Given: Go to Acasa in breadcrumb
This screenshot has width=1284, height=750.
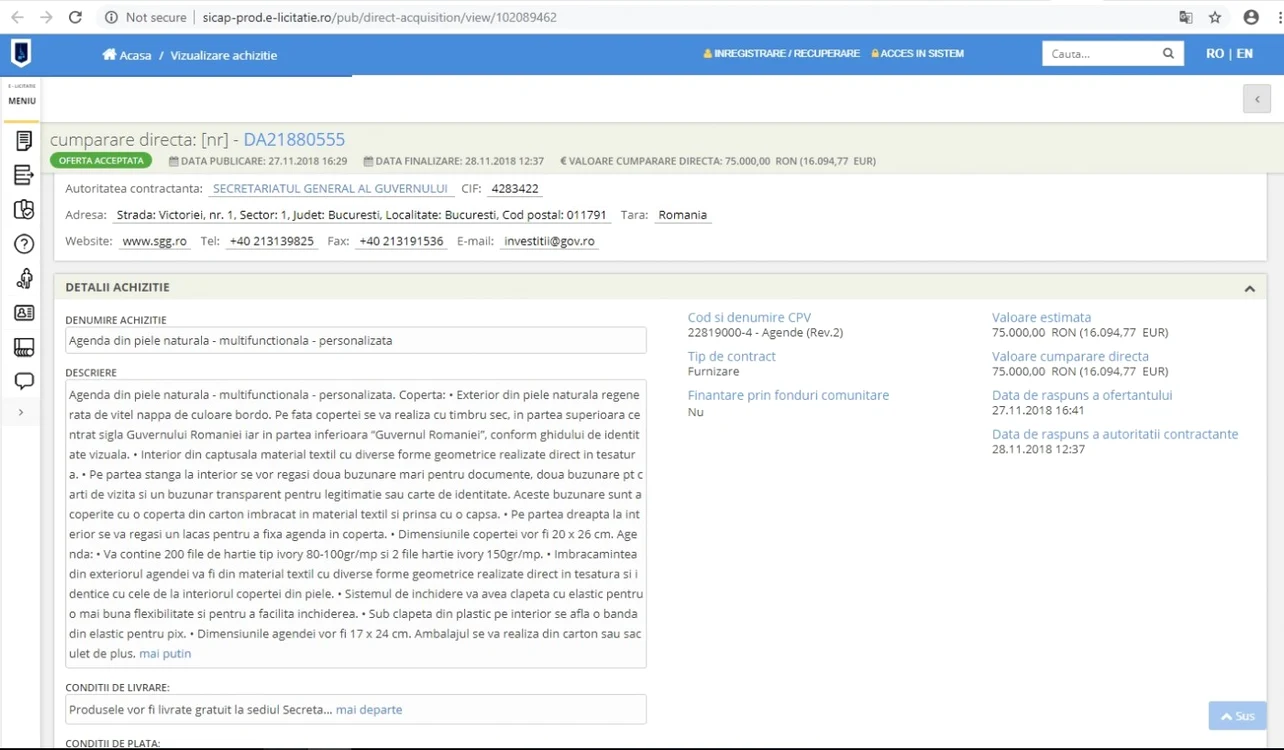Looking at the screenshot, I should point(135,55).
